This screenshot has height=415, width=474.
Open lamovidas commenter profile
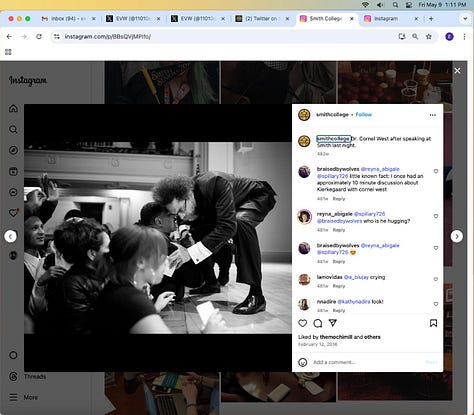329,277
